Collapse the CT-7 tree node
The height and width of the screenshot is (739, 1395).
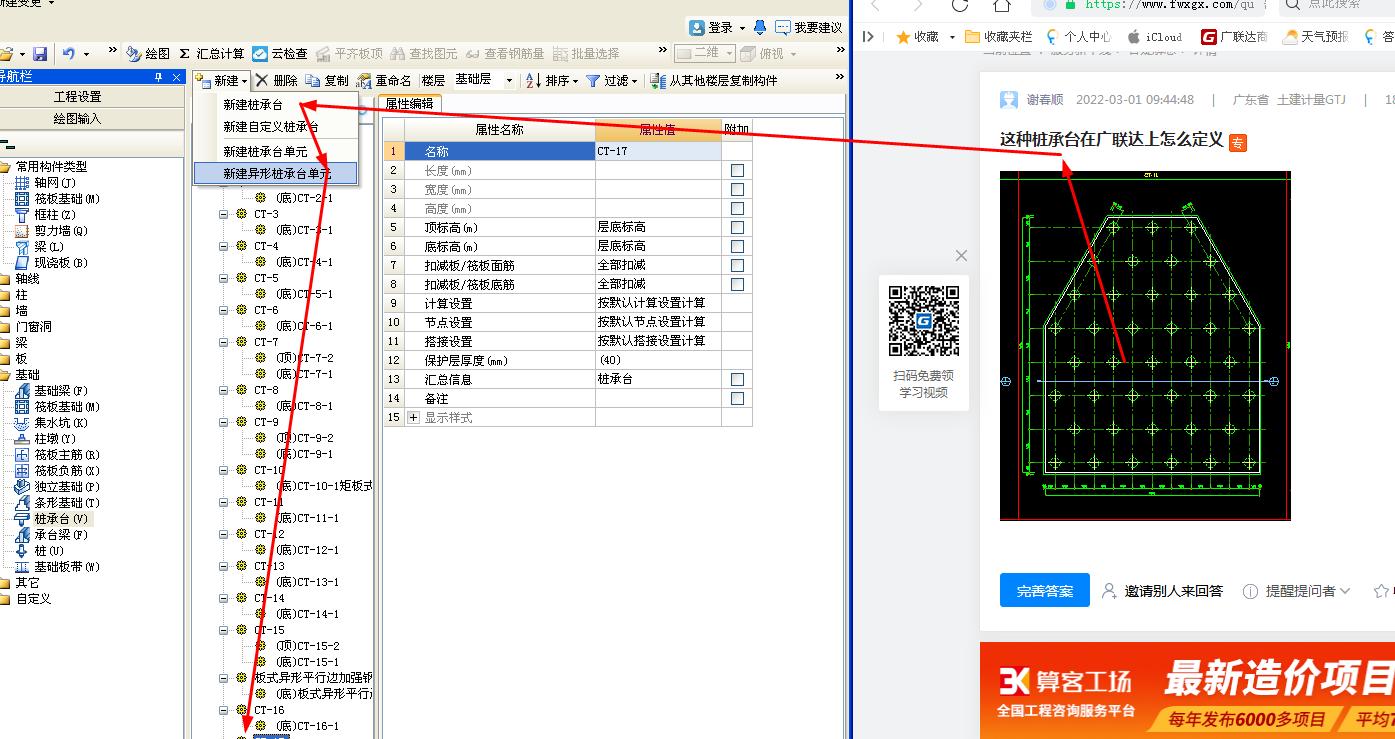[x=224, y=342]
